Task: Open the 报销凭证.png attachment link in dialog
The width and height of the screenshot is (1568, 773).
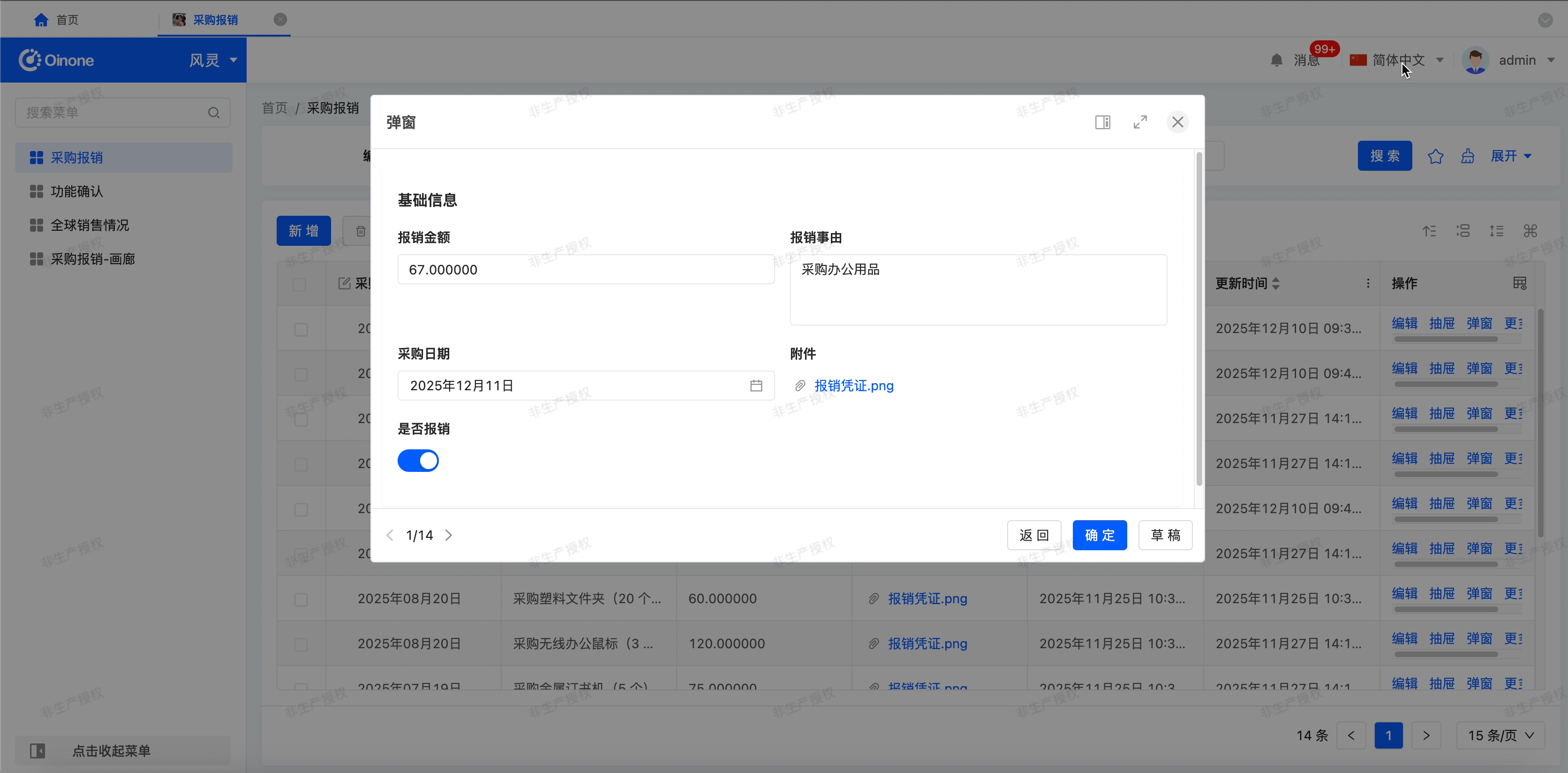Action: (853, 386)
